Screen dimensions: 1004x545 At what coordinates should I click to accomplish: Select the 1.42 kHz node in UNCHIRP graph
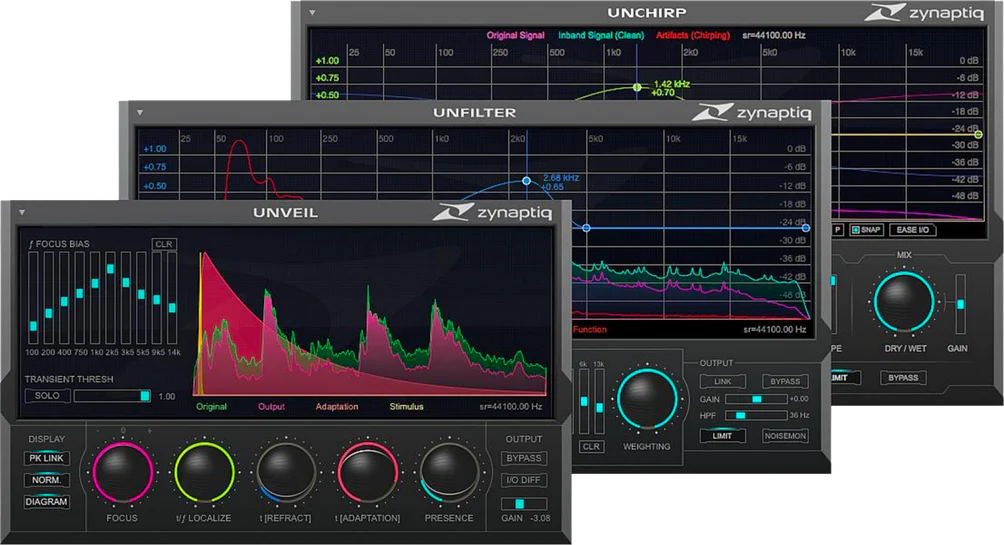tap(637, 87)
